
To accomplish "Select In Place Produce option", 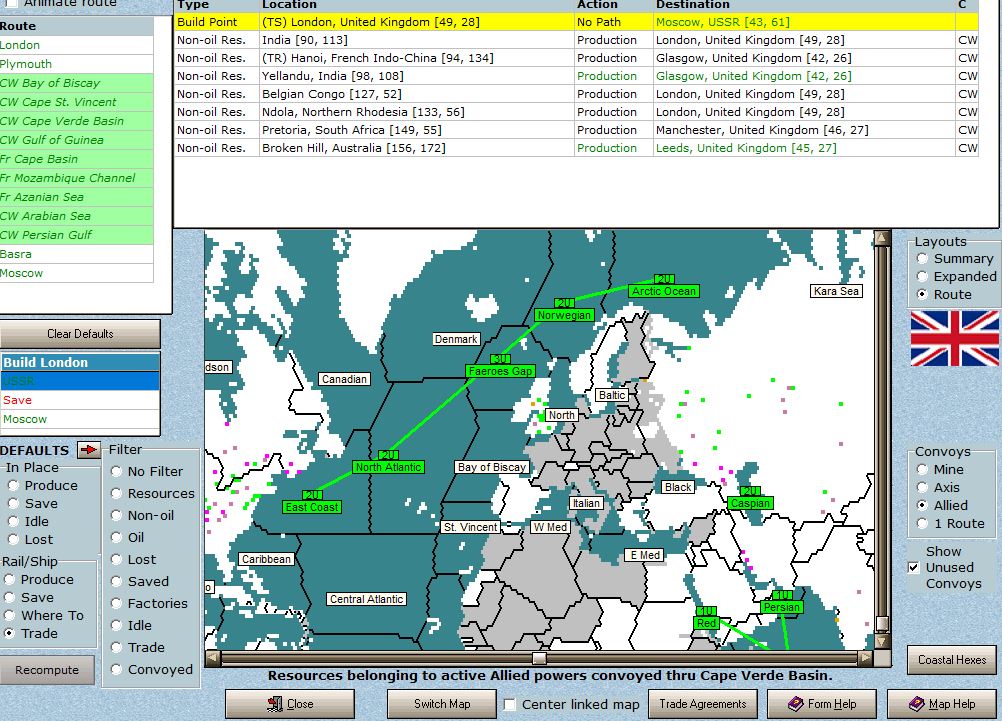I will coord(13,486).
